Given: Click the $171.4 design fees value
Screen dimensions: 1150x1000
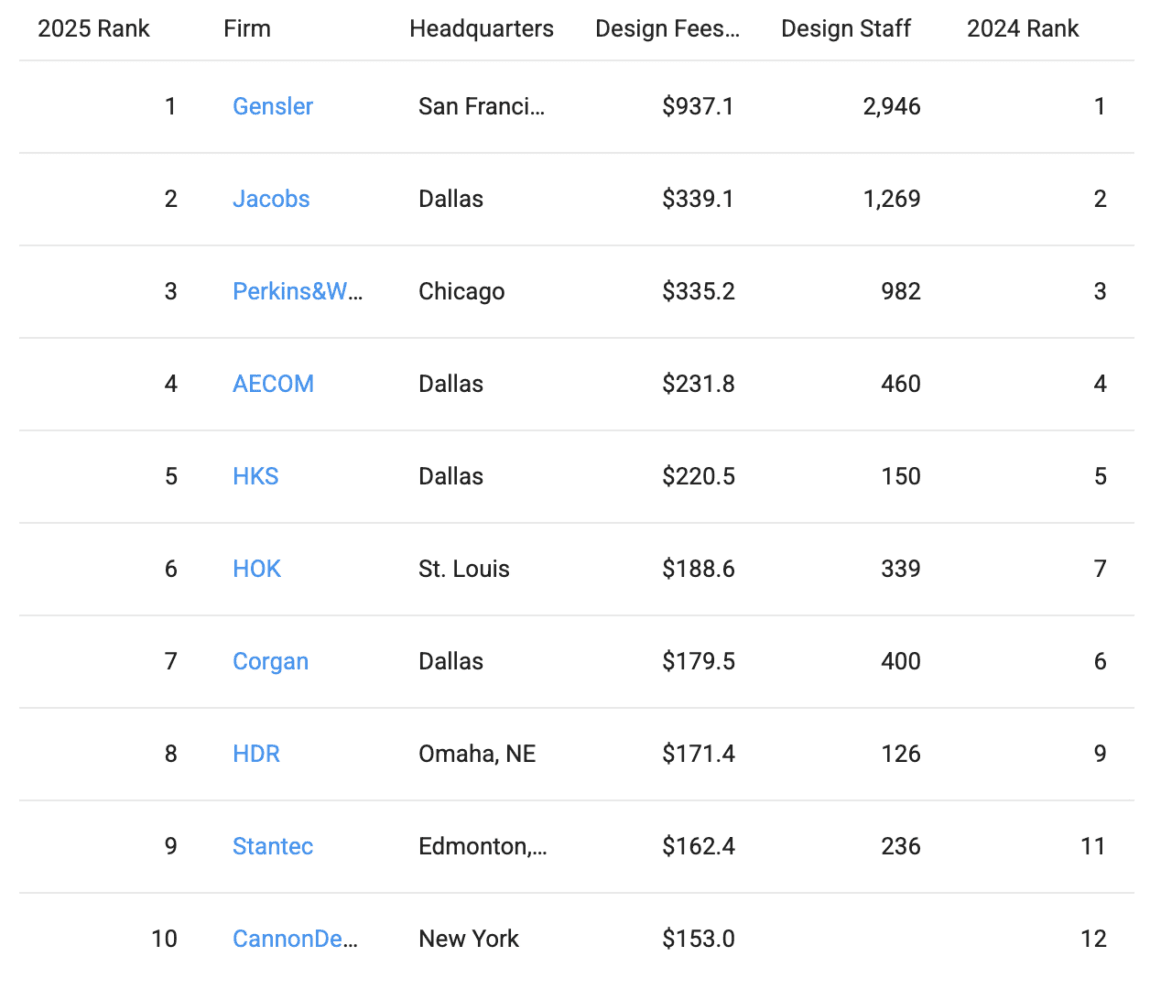Looking at the screenshot, I should click(x=698, y=753).
